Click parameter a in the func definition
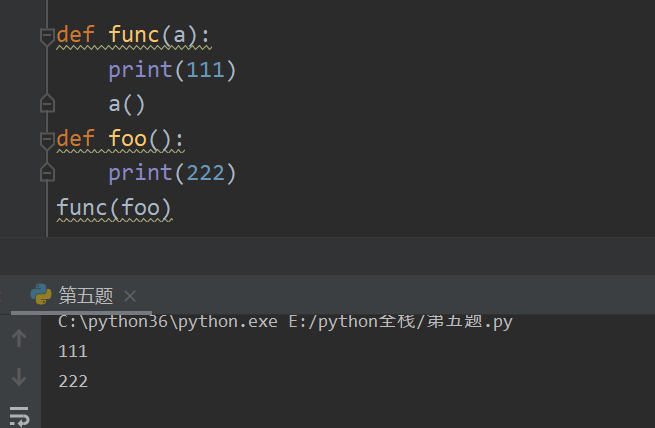 pos(180,36)
